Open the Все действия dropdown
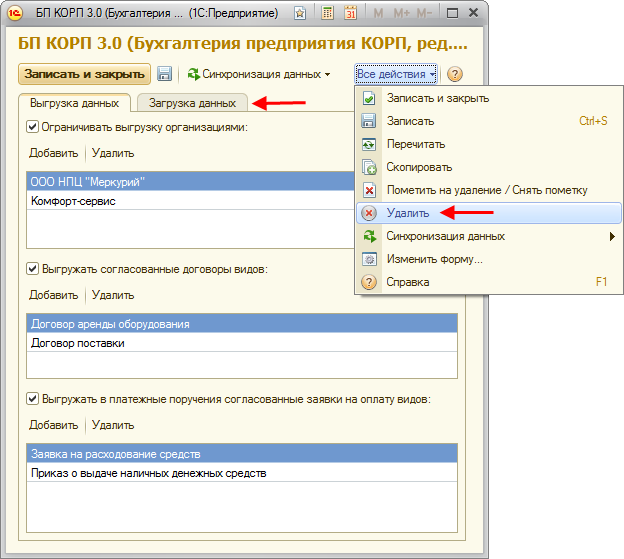Screen dimensions: 624x559 (396, 74)
